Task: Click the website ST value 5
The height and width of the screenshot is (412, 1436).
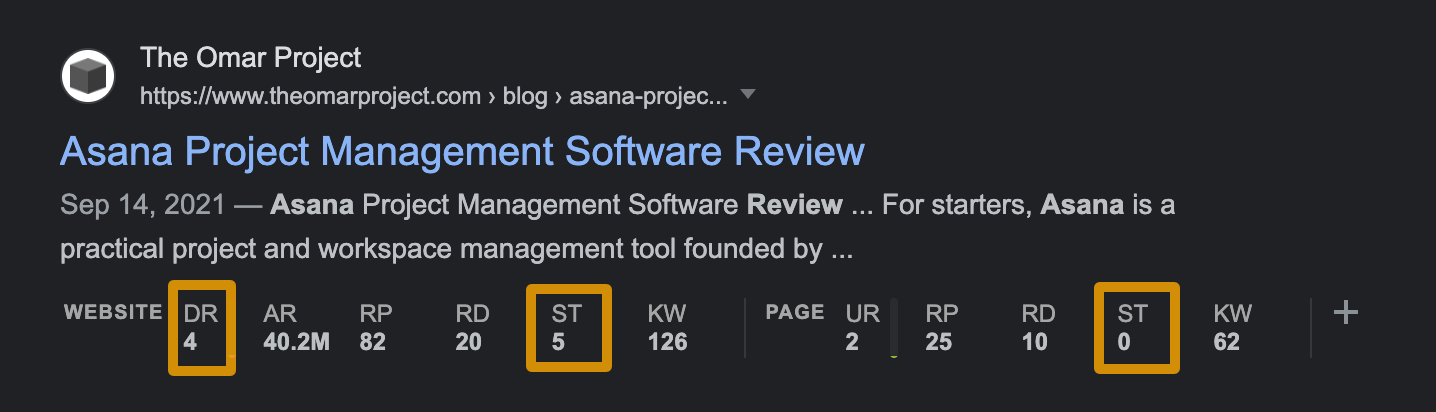Action: pos(558,342)
